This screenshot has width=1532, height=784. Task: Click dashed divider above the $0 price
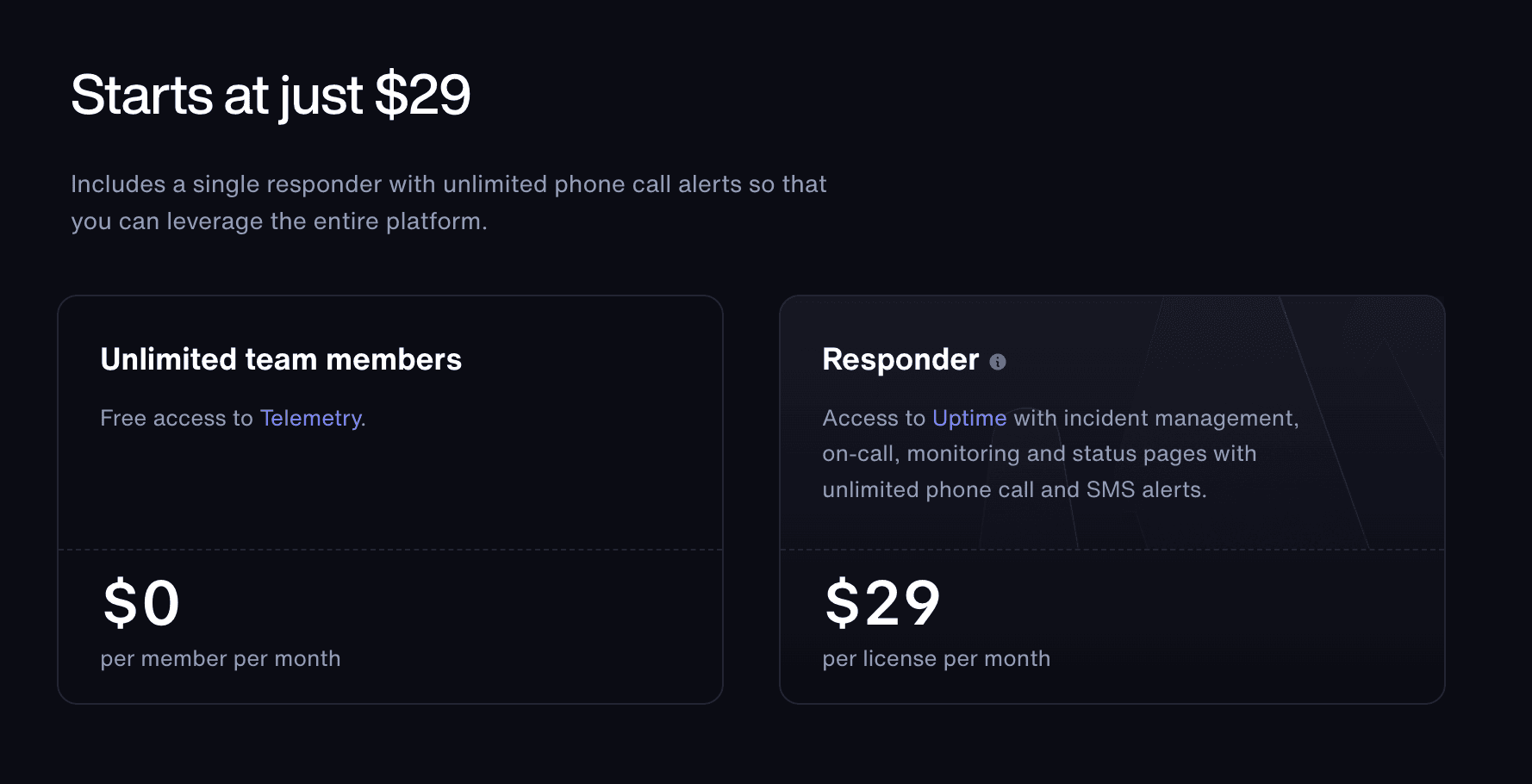pyautogui.click(x=389, y=550)
